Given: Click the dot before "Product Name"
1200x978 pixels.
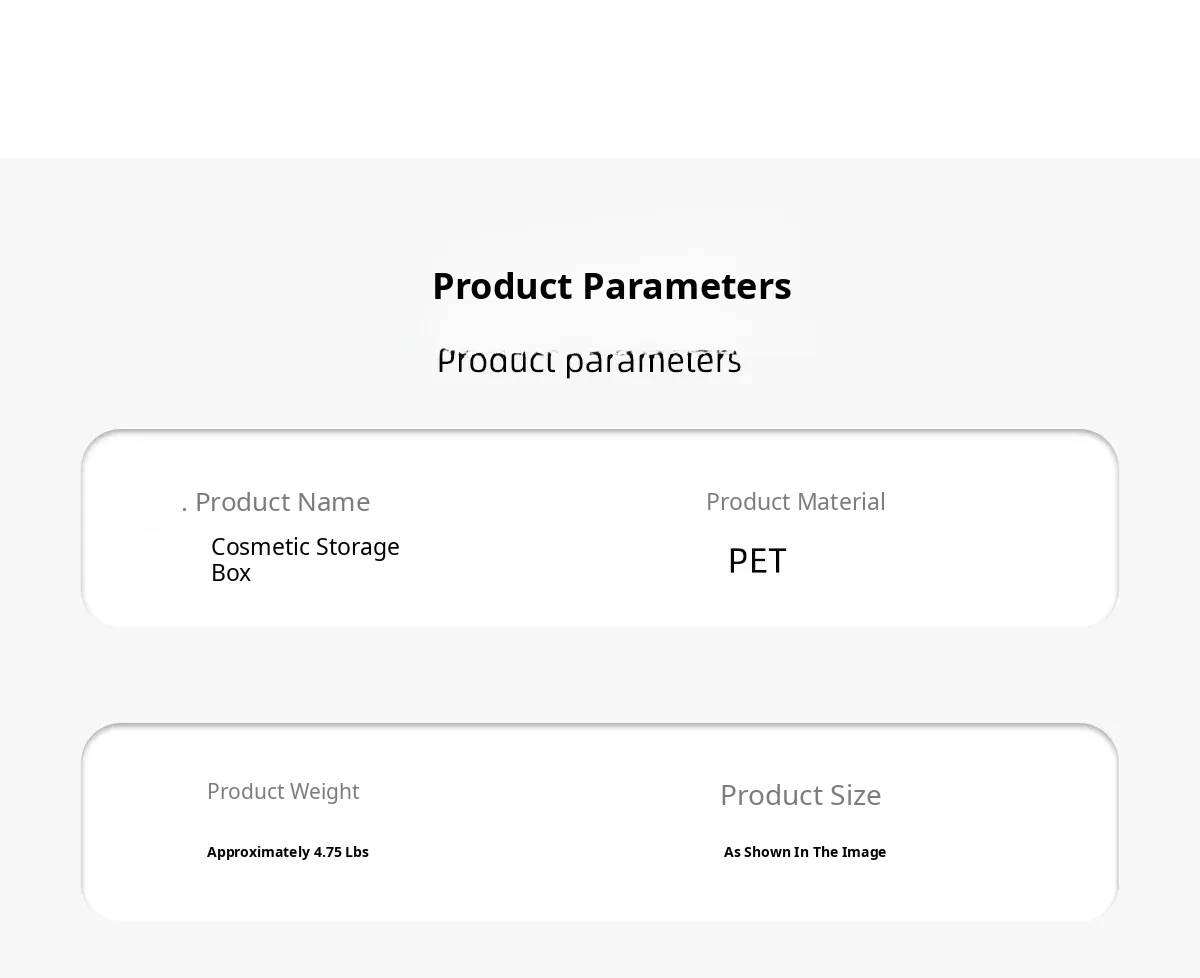Looking at the screenshot, I should click(x=185, y=510).
